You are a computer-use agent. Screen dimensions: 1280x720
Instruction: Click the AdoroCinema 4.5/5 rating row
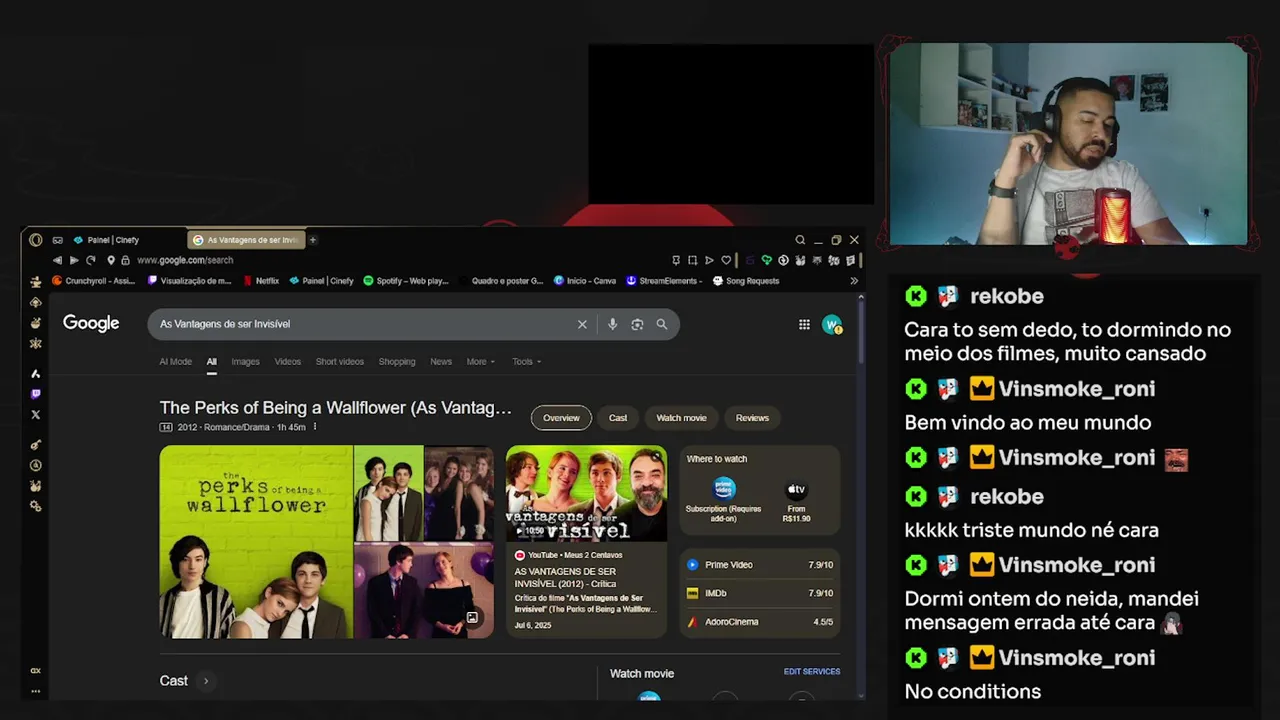coord(760,622)
